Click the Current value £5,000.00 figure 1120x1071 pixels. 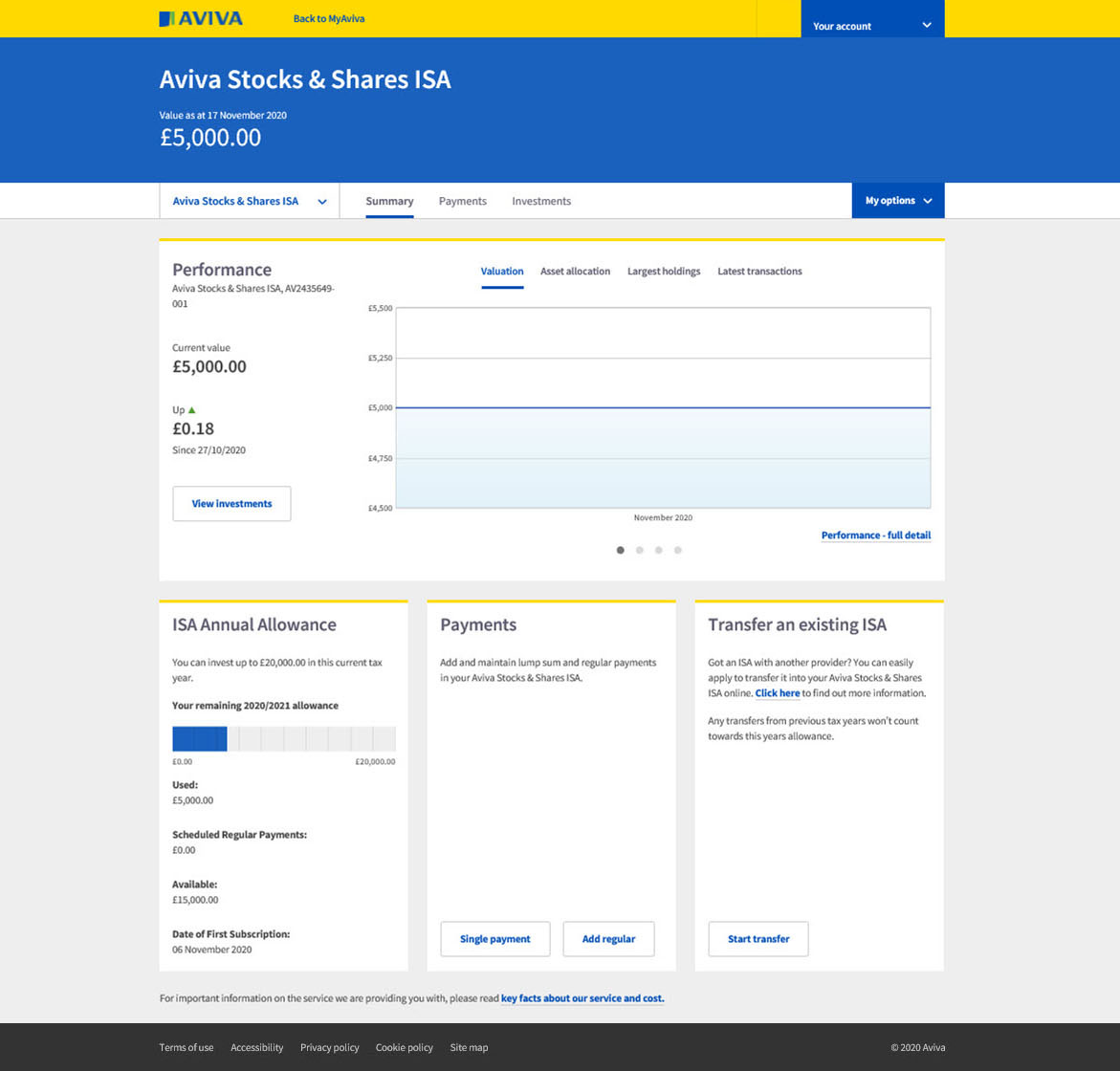pyautogui.click(x=209, y=367)
